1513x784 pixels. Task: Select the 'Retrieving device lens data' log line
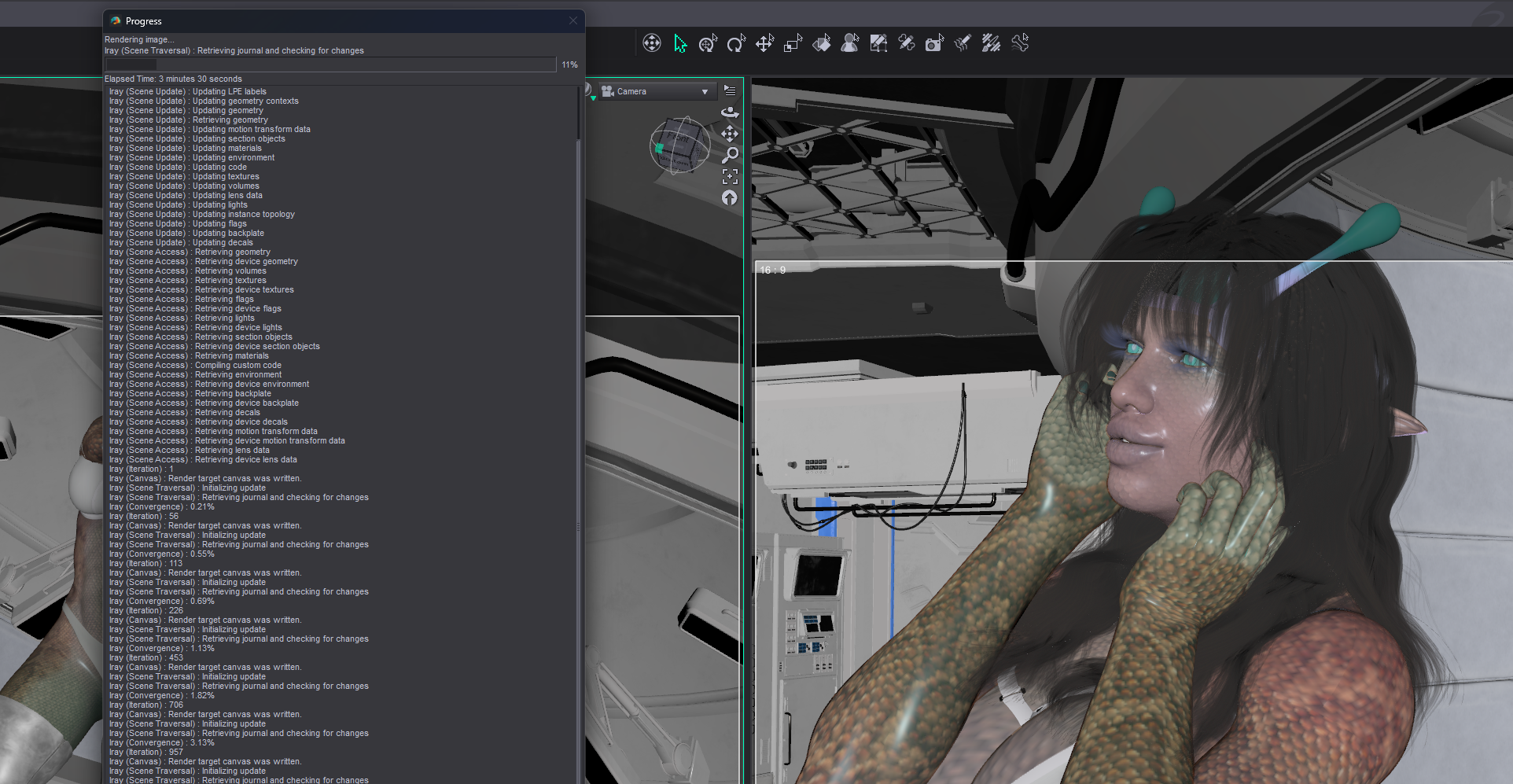203,459
